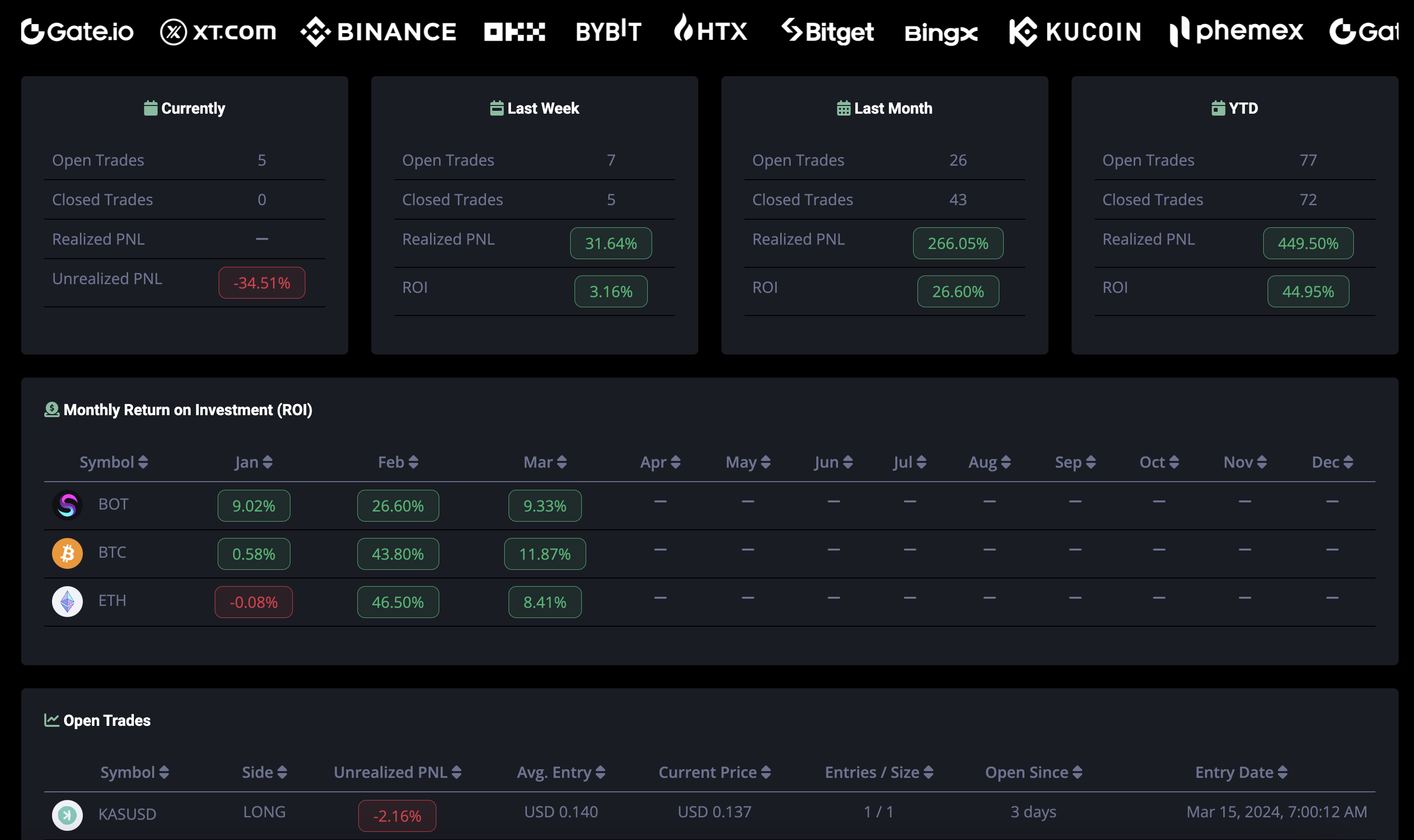Screen dimensions: 1414x840
Task: Sort ROI table by Jun column
Action: pyautogui.click(x=834, y=462)
